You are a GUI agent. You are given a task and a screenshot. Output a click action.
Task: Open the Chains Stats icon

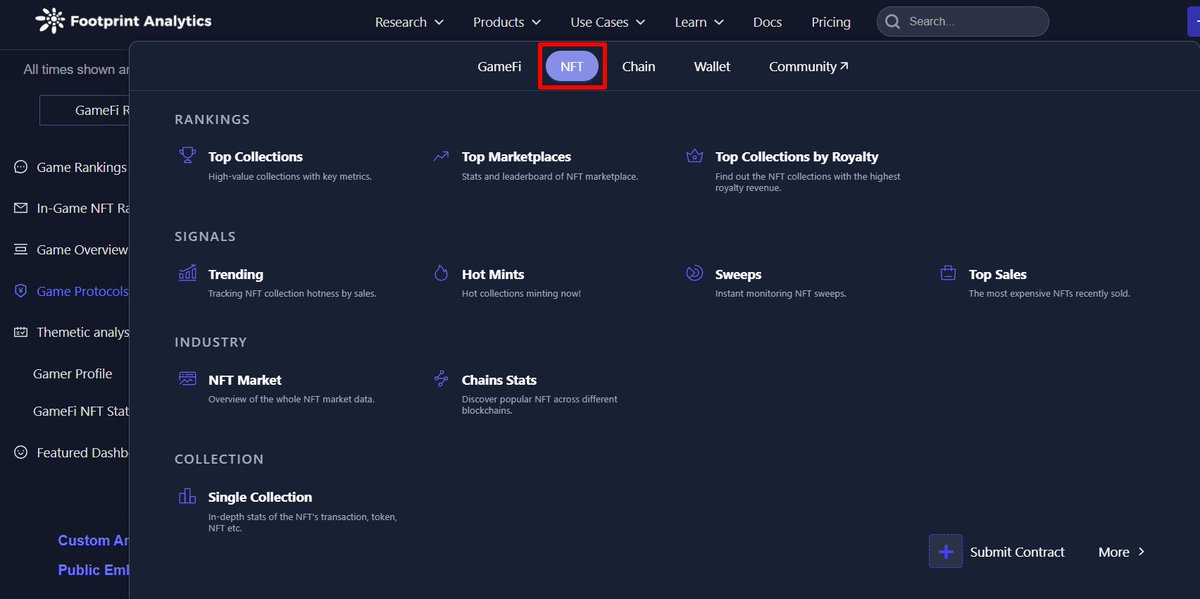[441, 379]
